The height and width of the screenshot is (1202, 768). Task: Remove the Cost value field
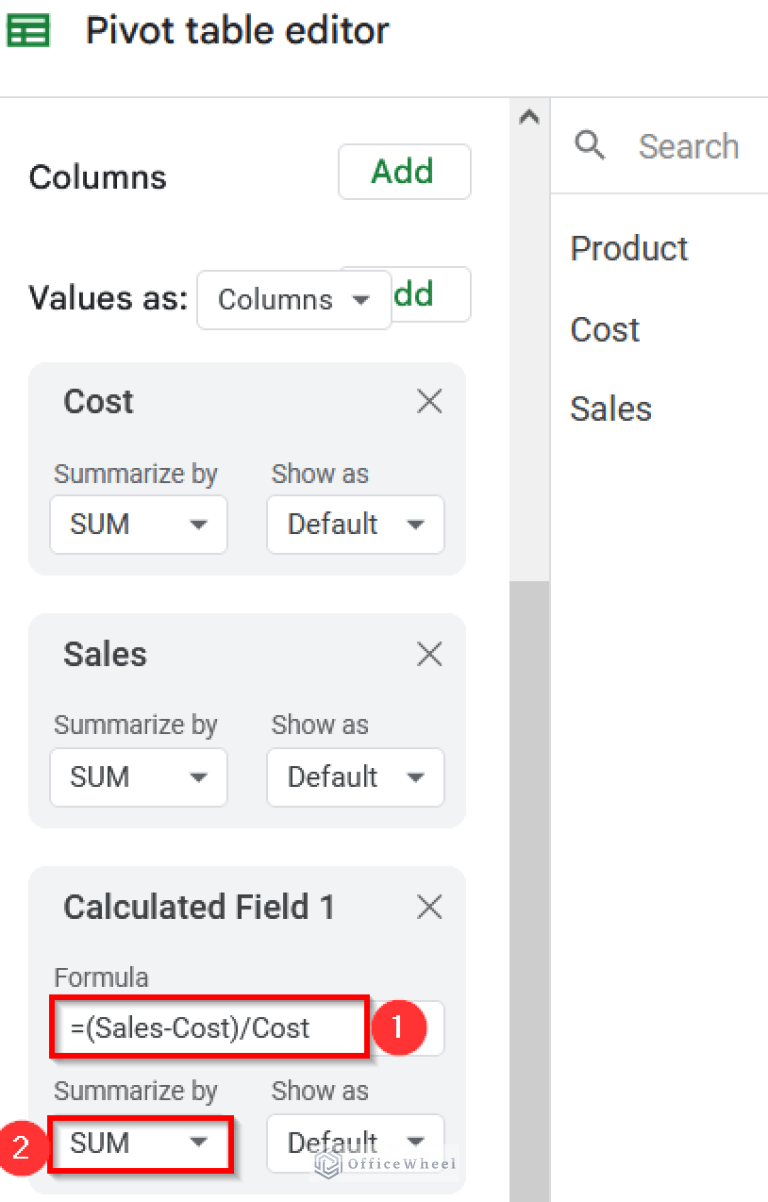(429, 400)
